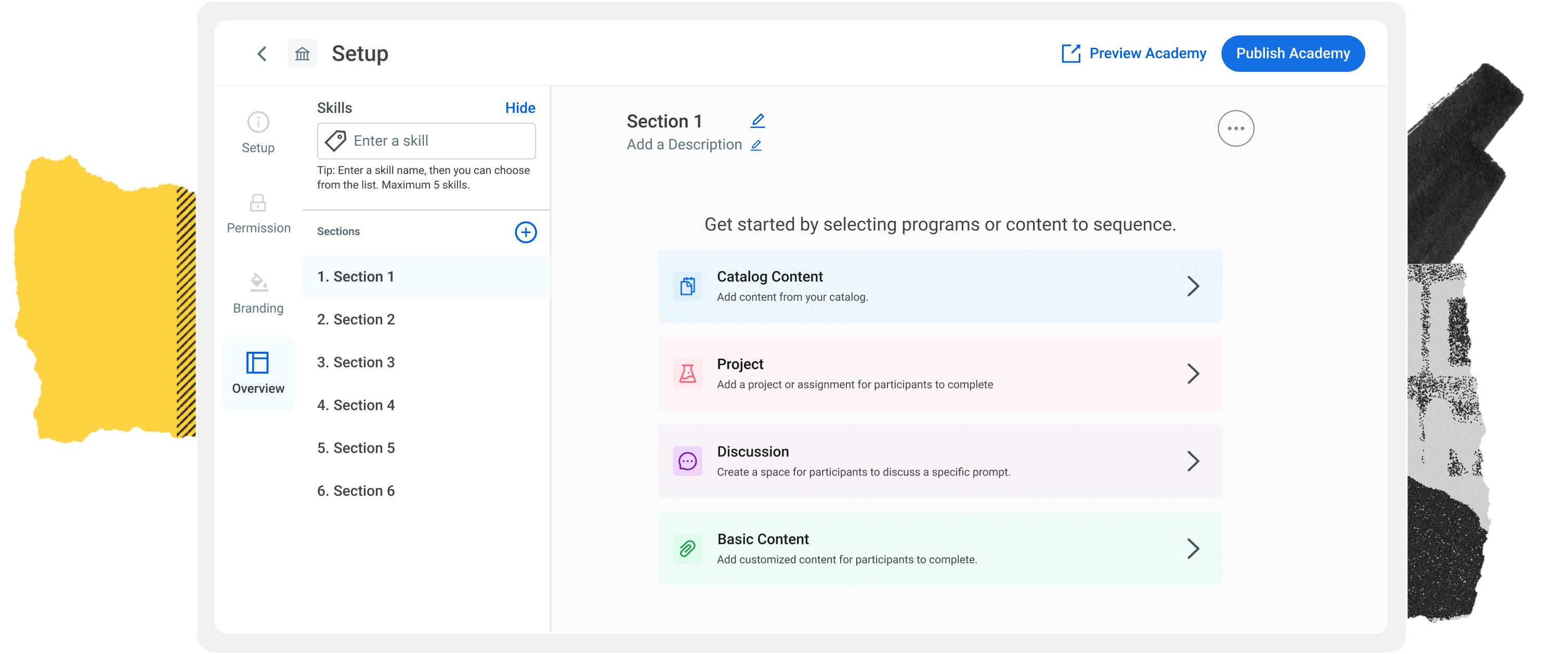Click the Publish Academy button
This screenshot has width=1568, height=654.
[1292, 54]
